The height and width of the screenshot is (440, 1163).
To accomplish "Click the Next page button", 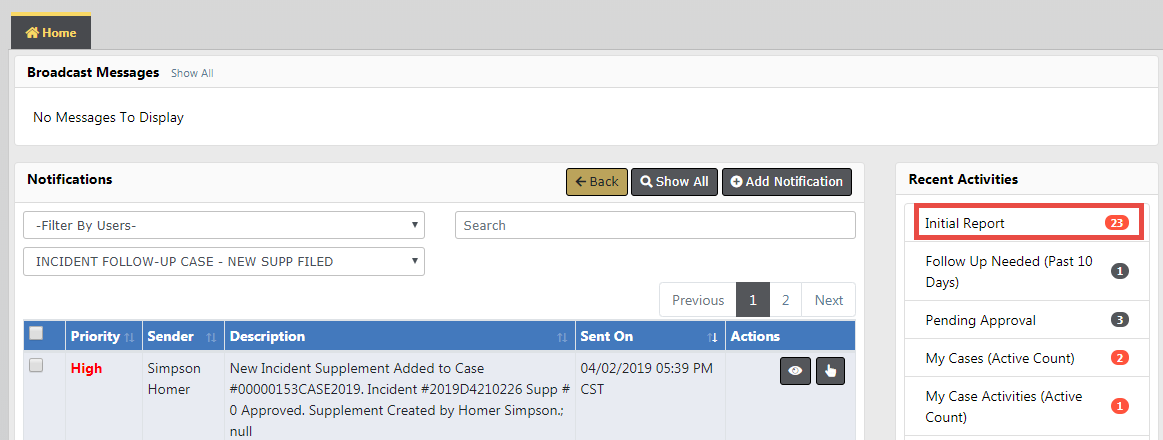I will pyautogui.click(x=829, y=300).
